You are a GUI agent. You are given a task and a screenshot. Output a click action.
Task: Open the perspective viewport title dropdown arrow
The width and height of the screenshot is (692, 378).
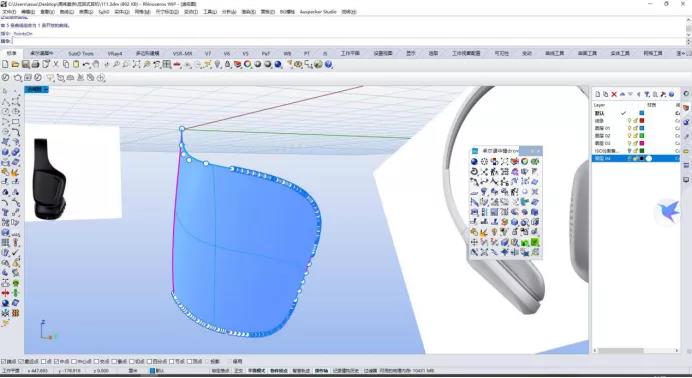point(46,90)
